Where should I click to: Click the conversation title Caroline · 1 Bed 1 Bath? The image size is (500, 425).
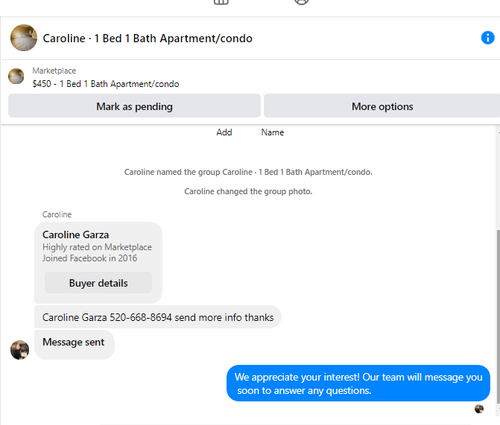point(148,38)
